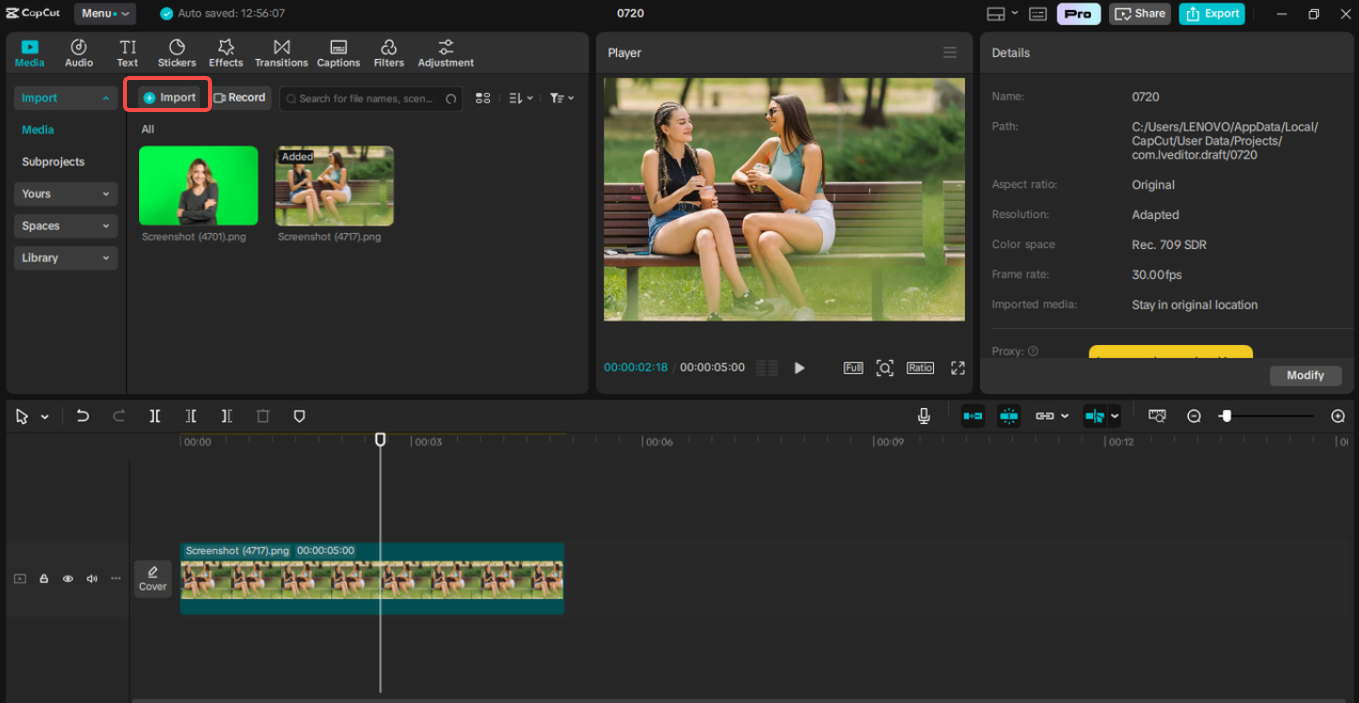
Task: Click the Delete icon in timeline toolbar
Action: [262, 415]
